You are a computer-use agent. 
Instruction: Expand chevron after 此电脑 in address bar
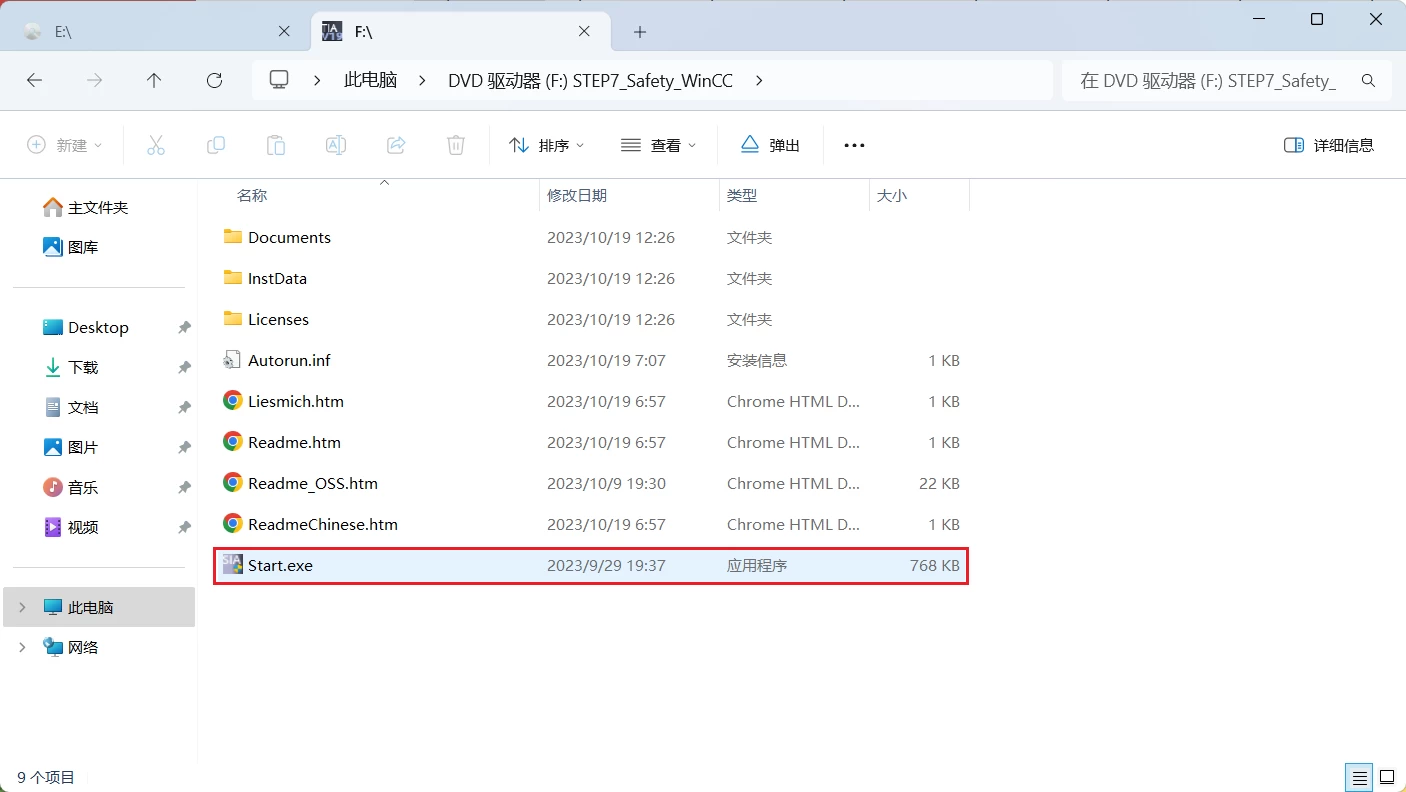click(422, 81)
